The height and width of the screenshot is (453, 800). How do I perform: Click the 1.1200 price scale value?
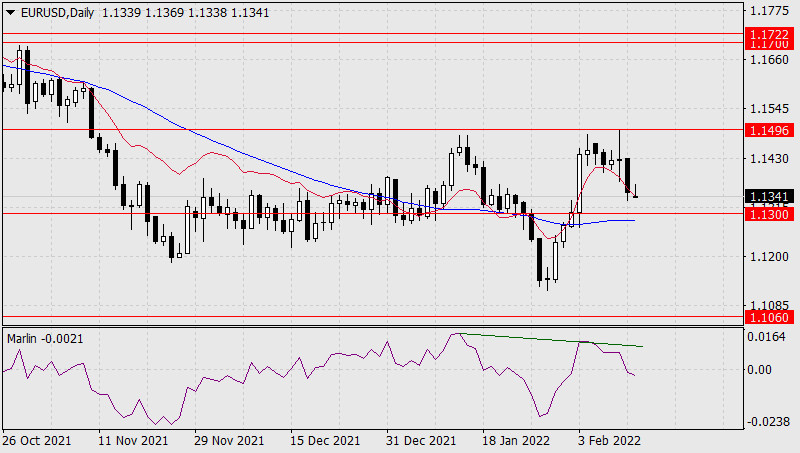pos(769,257)
